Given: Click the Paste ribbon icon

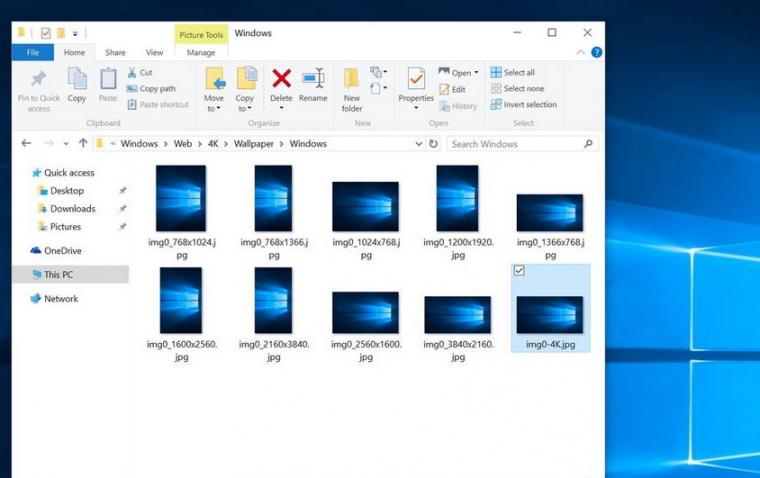Looking at the screenshot, I should (108, 79).
